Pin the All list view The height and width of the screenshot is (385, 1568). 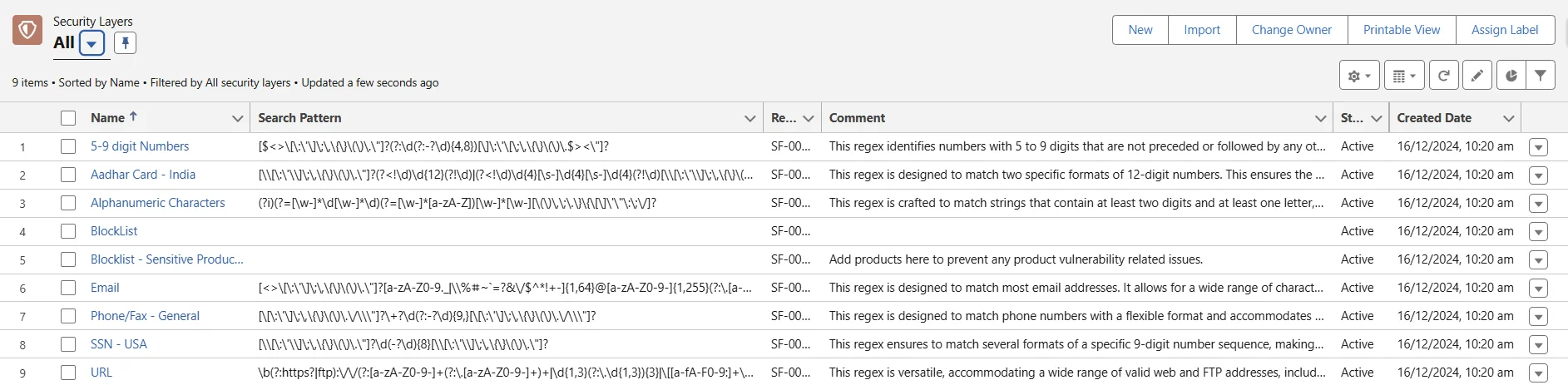[125, 42]
